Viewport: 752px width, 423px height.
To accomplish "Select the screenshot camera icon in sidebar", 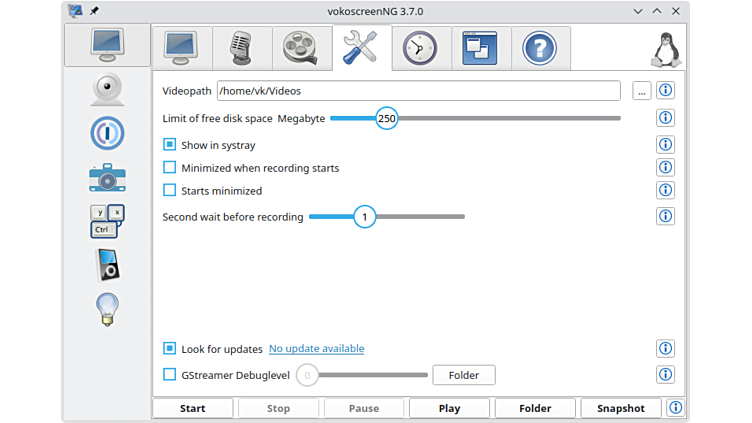I will 107,176.
